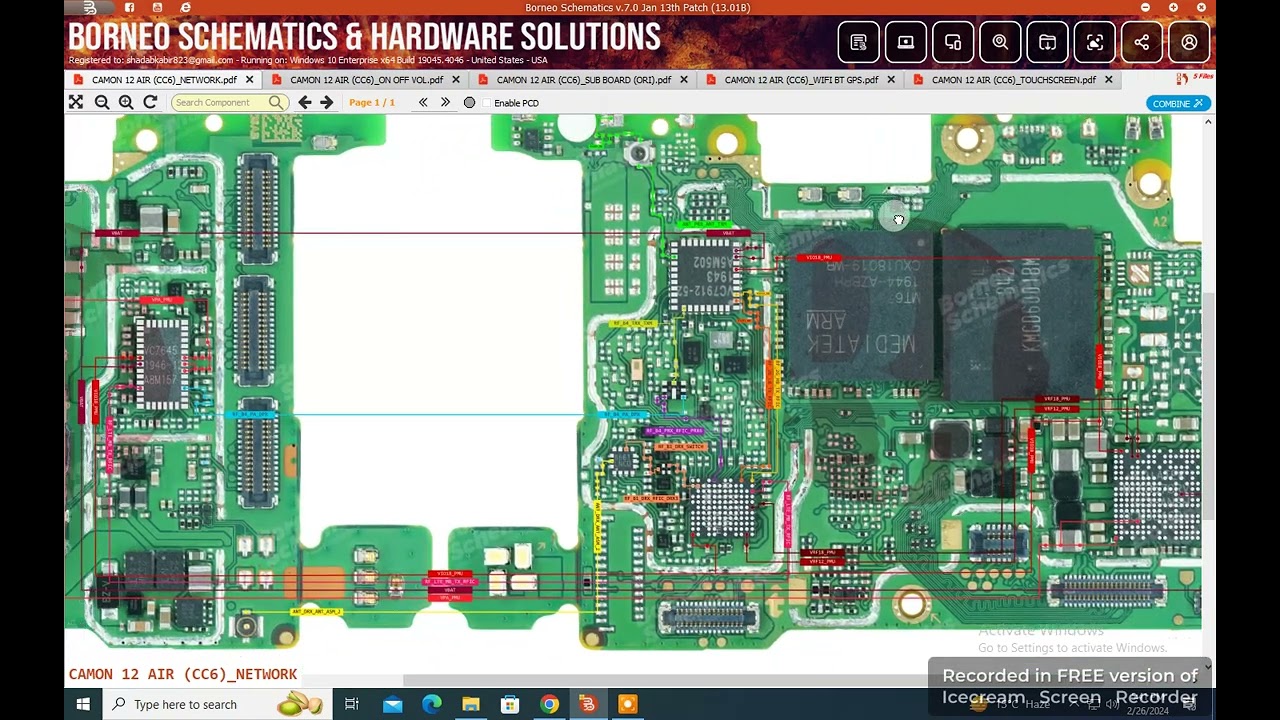The height and width of the screenshot is (720, 1280).
Task: Open Task View on taskbar
Action: tap(352, 704)
